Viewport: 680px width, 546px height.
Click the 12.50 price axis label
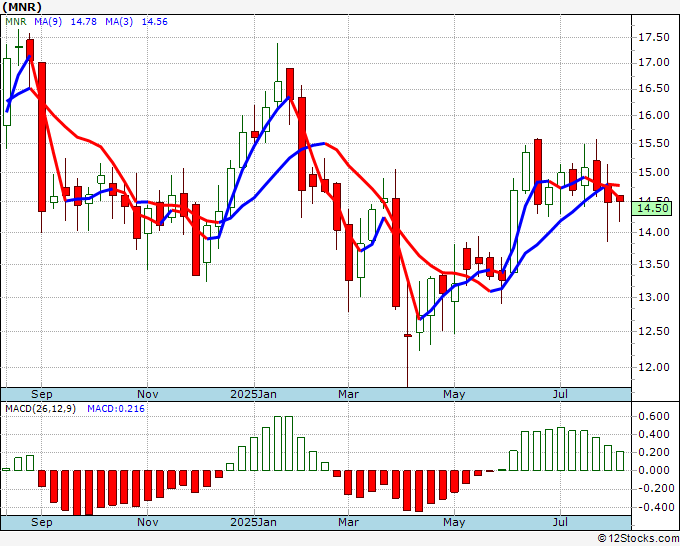click(x=654, y=331)
